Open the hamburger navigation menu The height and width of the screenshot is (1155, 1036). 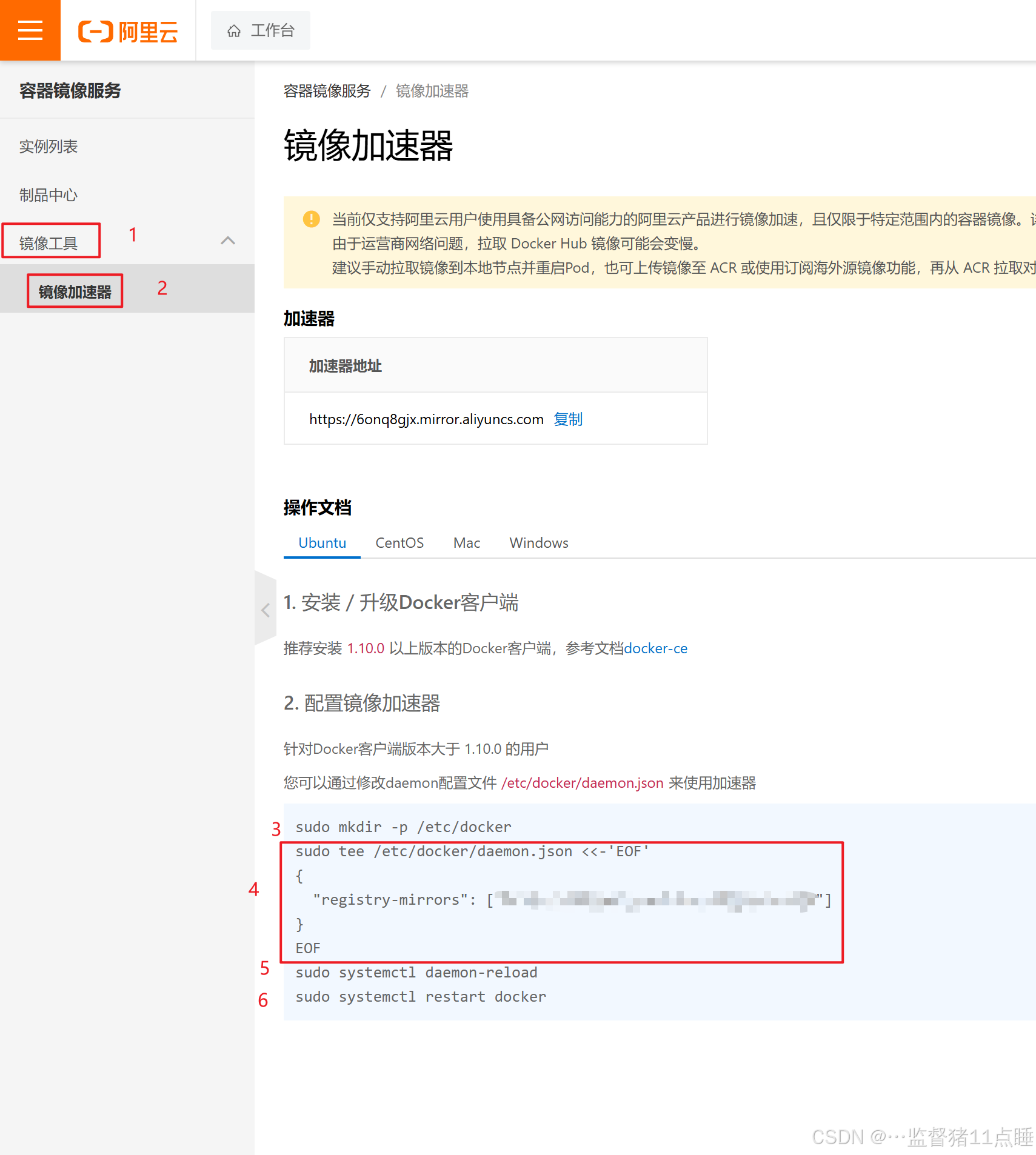click(30, 30)
